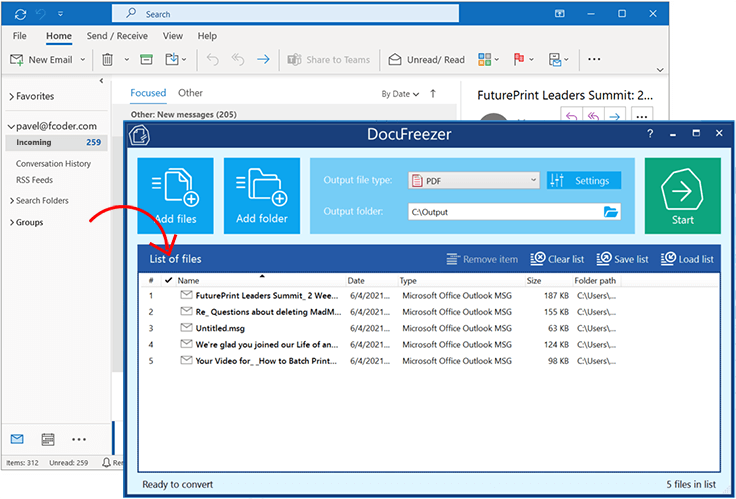Select the Untitled.msg file row

pyautogui.click(x=429, y=328)
